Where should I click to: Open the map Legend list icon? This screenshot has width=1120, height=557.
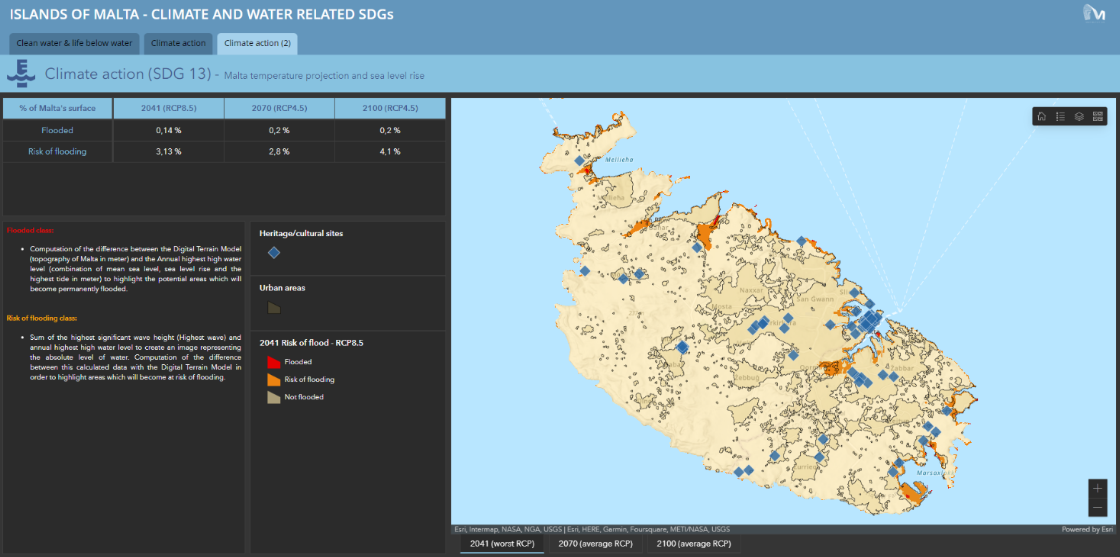click(x=1061, y=116)
